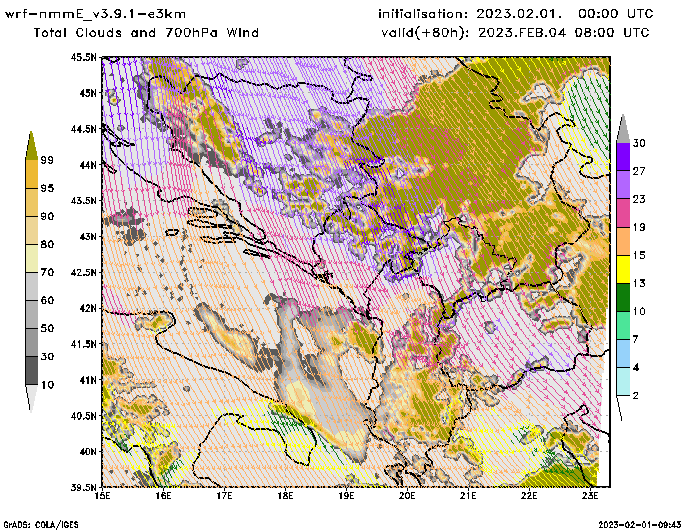The height and width of the screenshot is (530, 700).
Task: Click the 'valid(+80h): 2023.FEB.04 08:00 UTC' line
Action: pyautogui.click(x=515, y=33)
